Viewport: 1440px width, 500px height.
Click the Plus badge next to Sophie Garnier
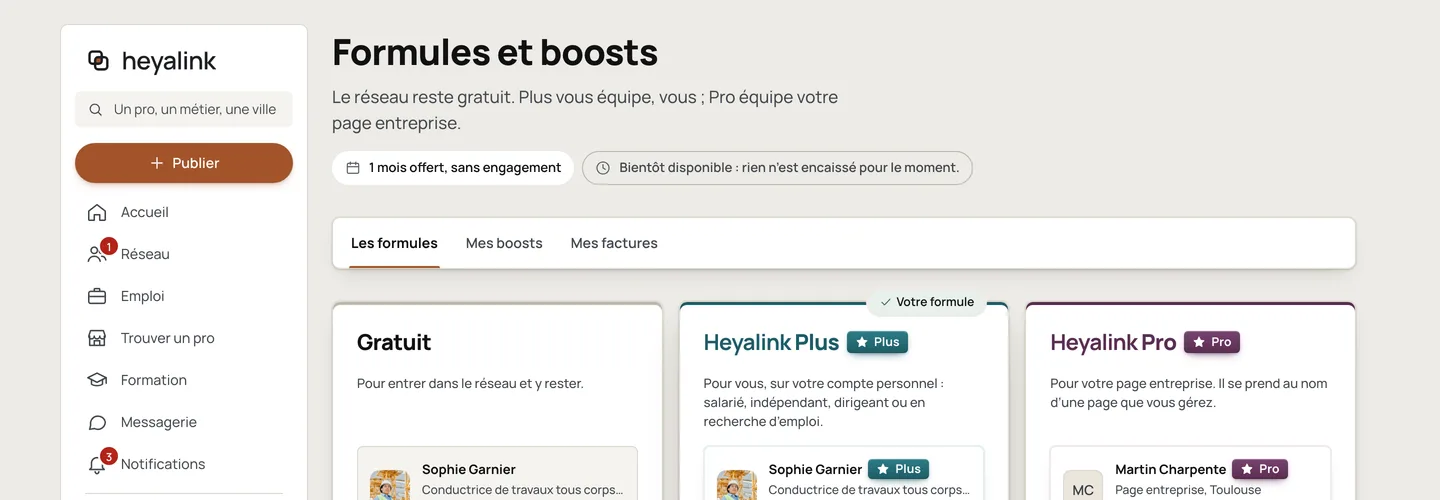898,469
